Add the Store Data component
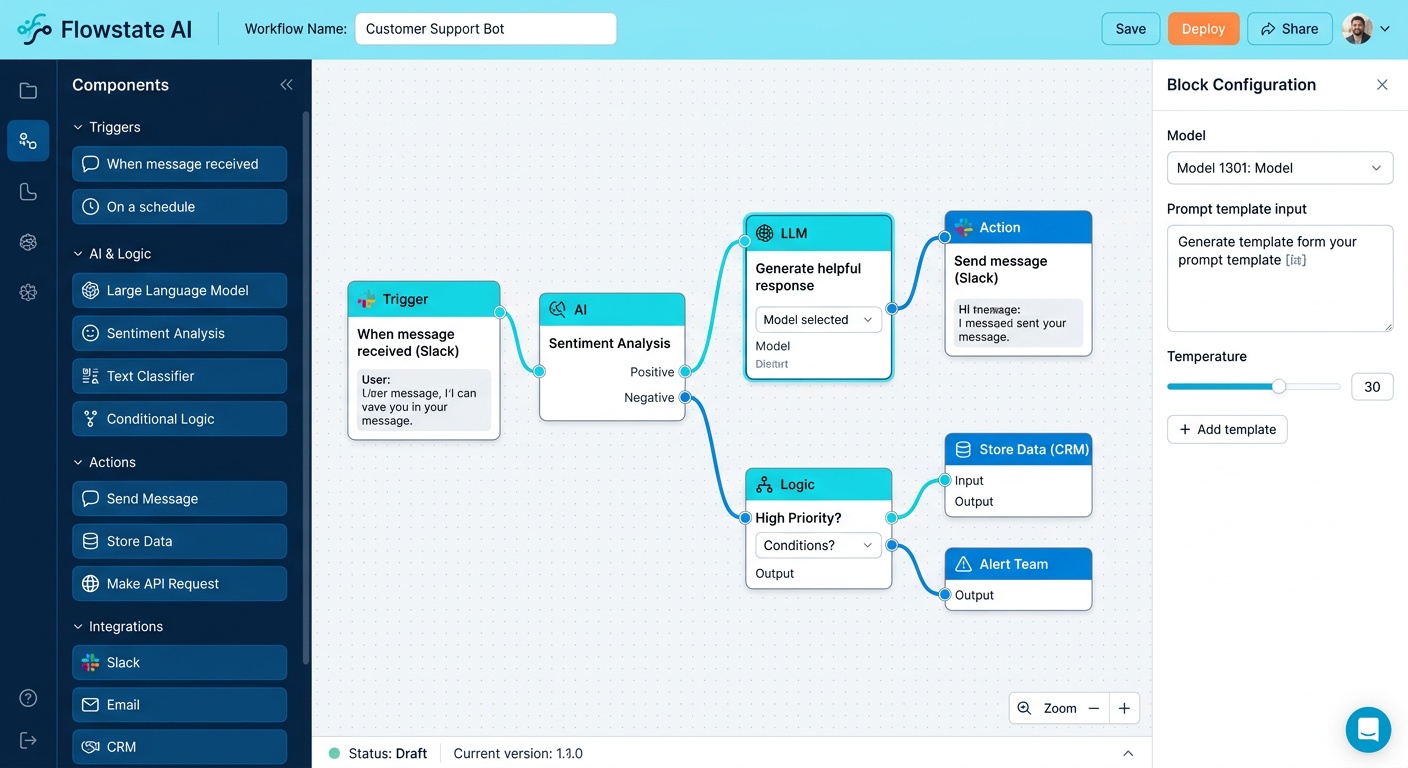The image size is (1408, 768). click(179, 541)
